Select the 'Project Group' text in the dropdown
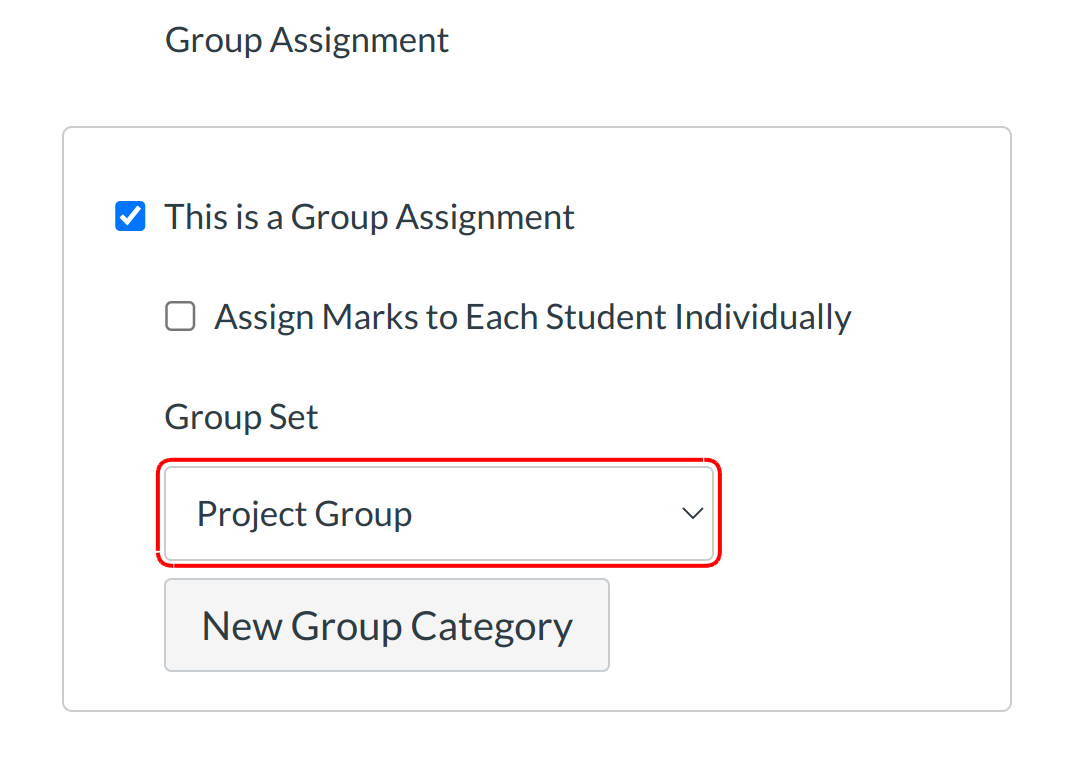The image size is (1086, 758). point(304,514)
